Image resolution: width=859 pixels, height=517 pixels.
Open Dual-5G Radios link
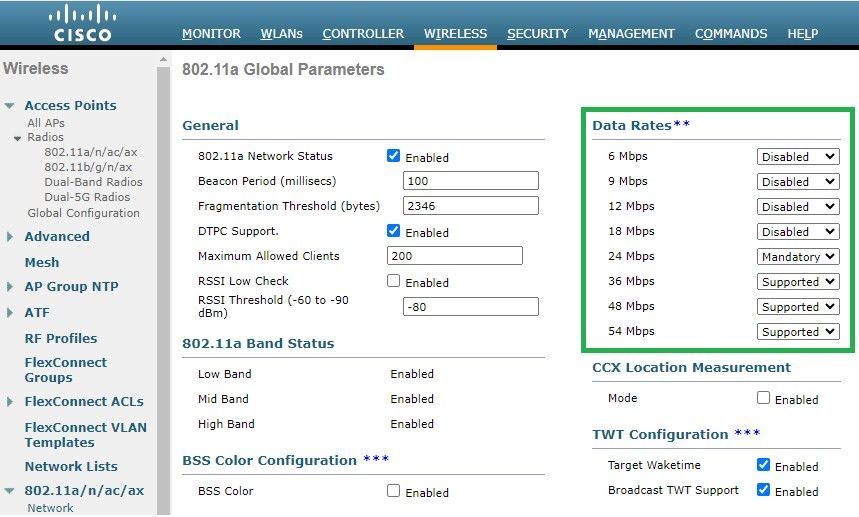pyautogui.click(x=87, y=197)
